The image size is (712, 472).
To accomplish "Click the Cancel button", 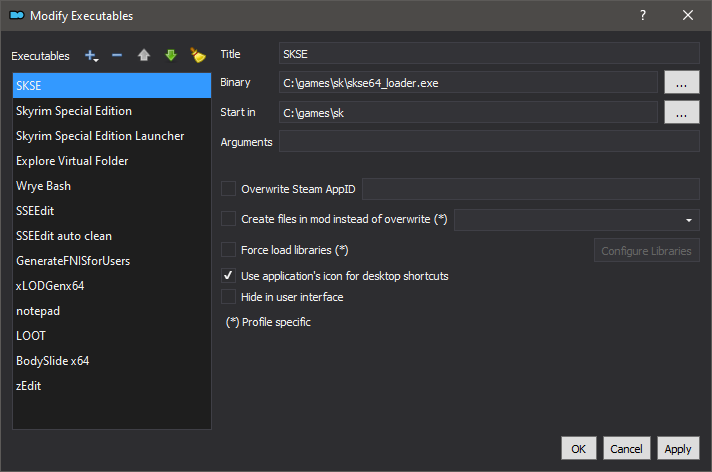I will pos(627,448).
